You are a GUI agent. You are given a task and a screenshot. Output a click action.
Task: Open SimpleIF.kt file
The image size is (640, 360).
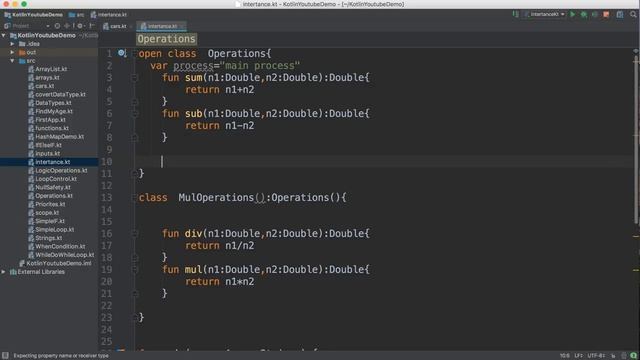tap(46, 221)
